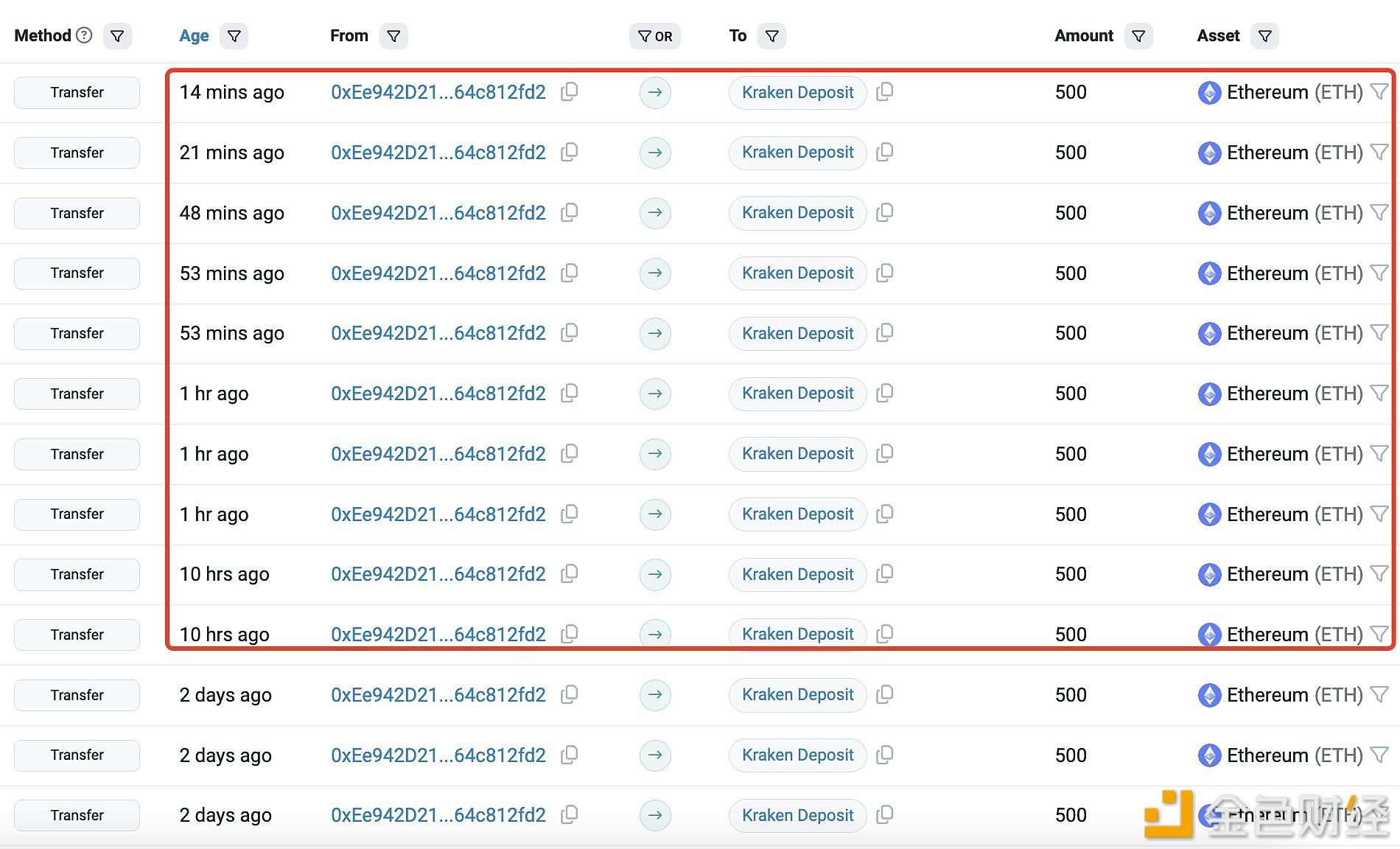This screenshot has height=849, width=1400.
Task: Copy From address in lower 53 mins ago row
Action: point(570,332)
